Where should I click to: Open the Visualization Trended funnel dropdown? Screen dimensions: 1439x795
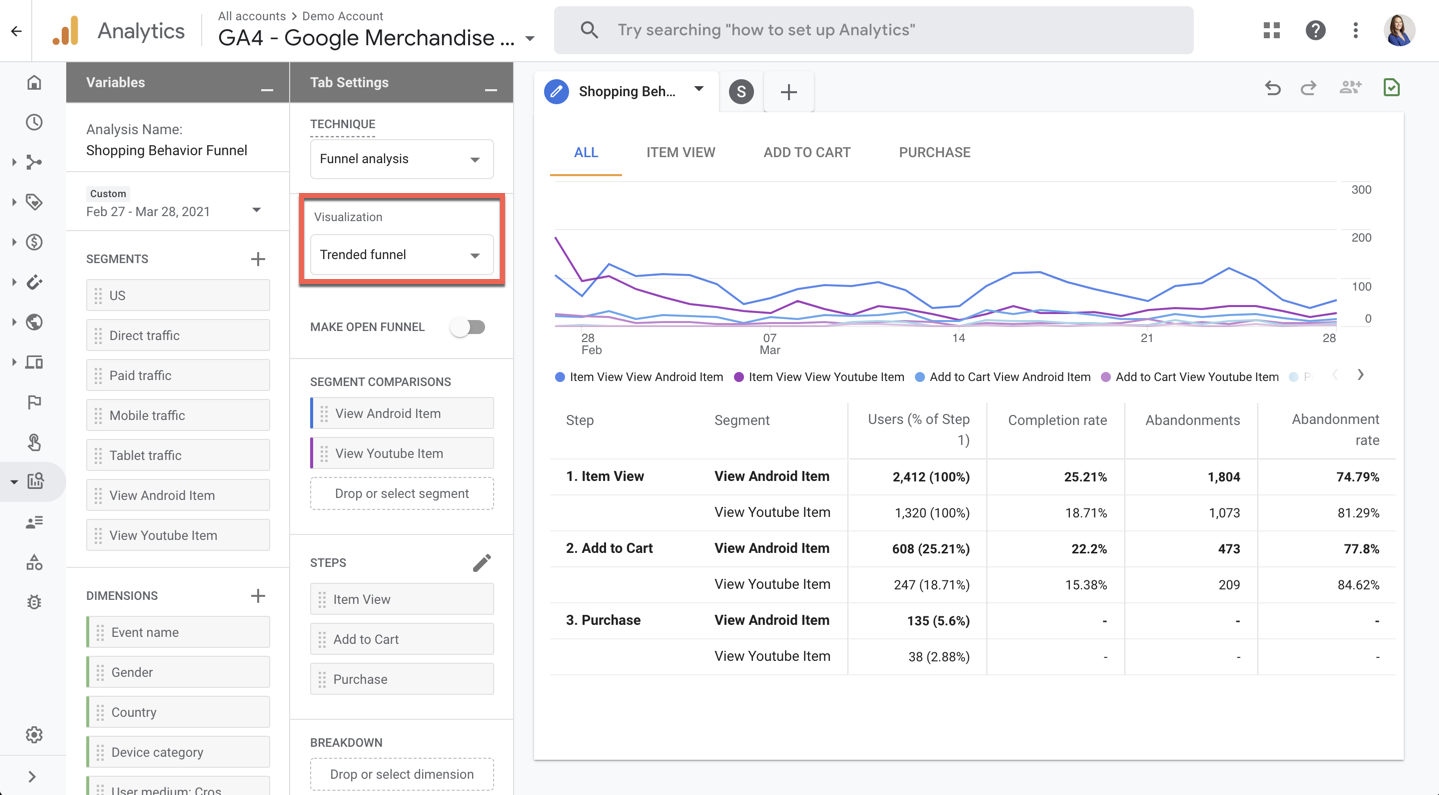[401, 255]
